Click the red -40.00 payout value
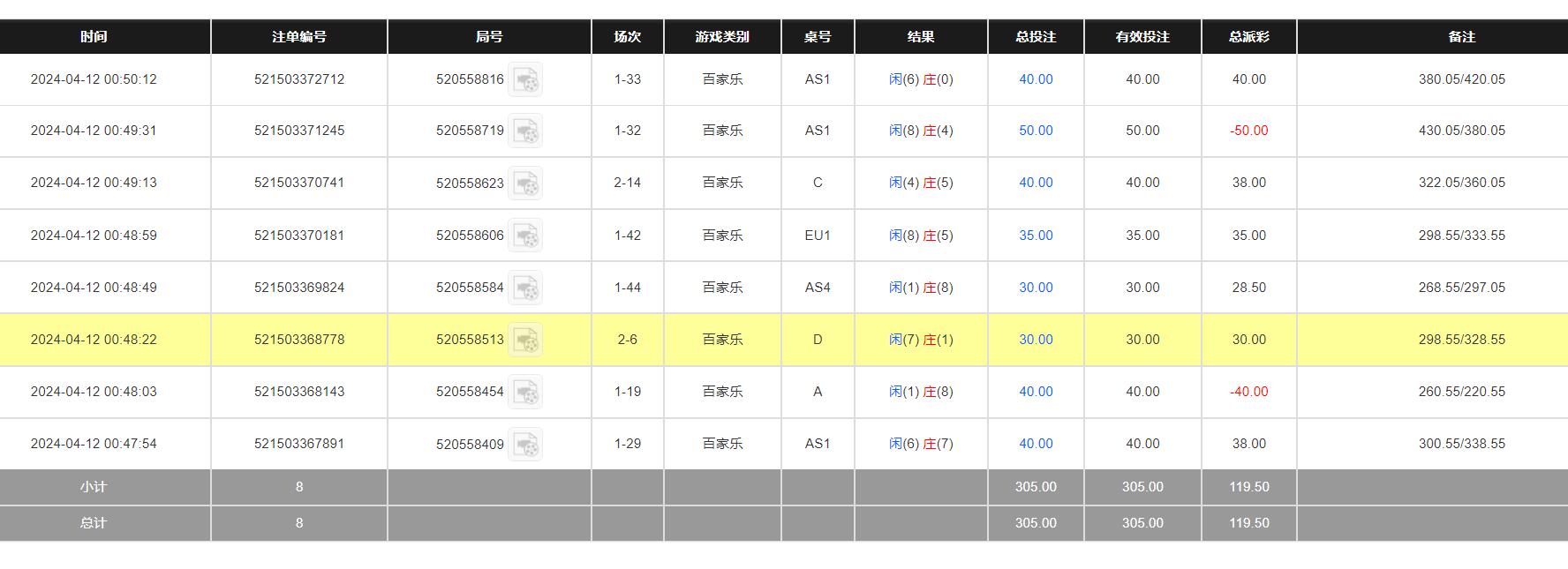This screenshot has height=569, width=1568. (x=1248, y=392)
